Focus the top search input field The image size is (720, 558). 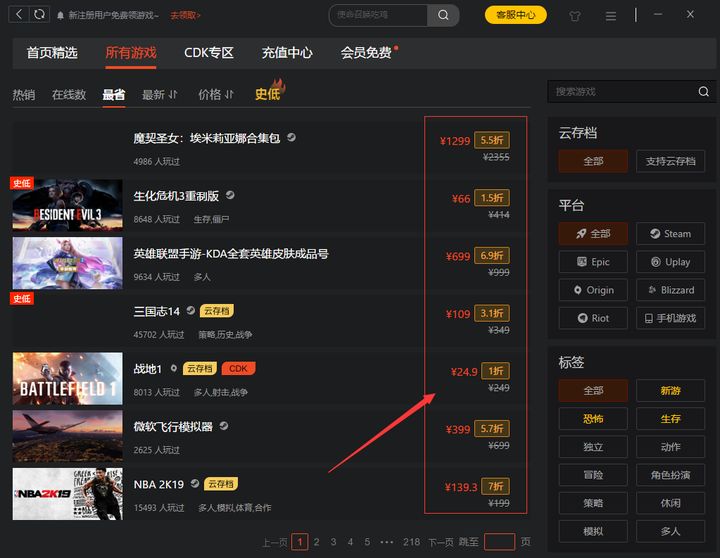379,15
